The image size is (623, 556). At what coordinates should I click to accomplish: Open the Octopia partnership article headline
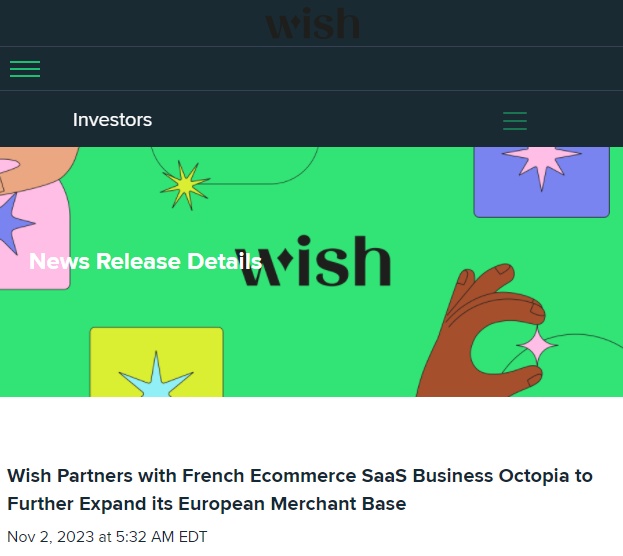coord(300,490)
